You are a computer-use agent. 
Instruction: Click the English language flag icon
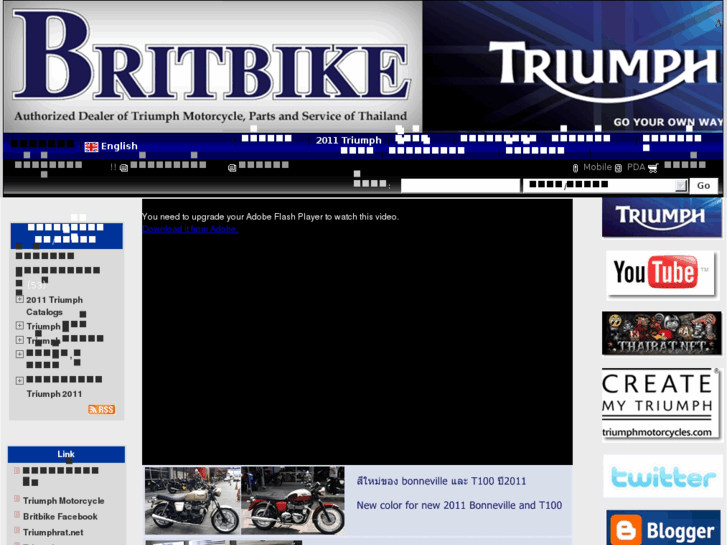(x=91, y=147)
